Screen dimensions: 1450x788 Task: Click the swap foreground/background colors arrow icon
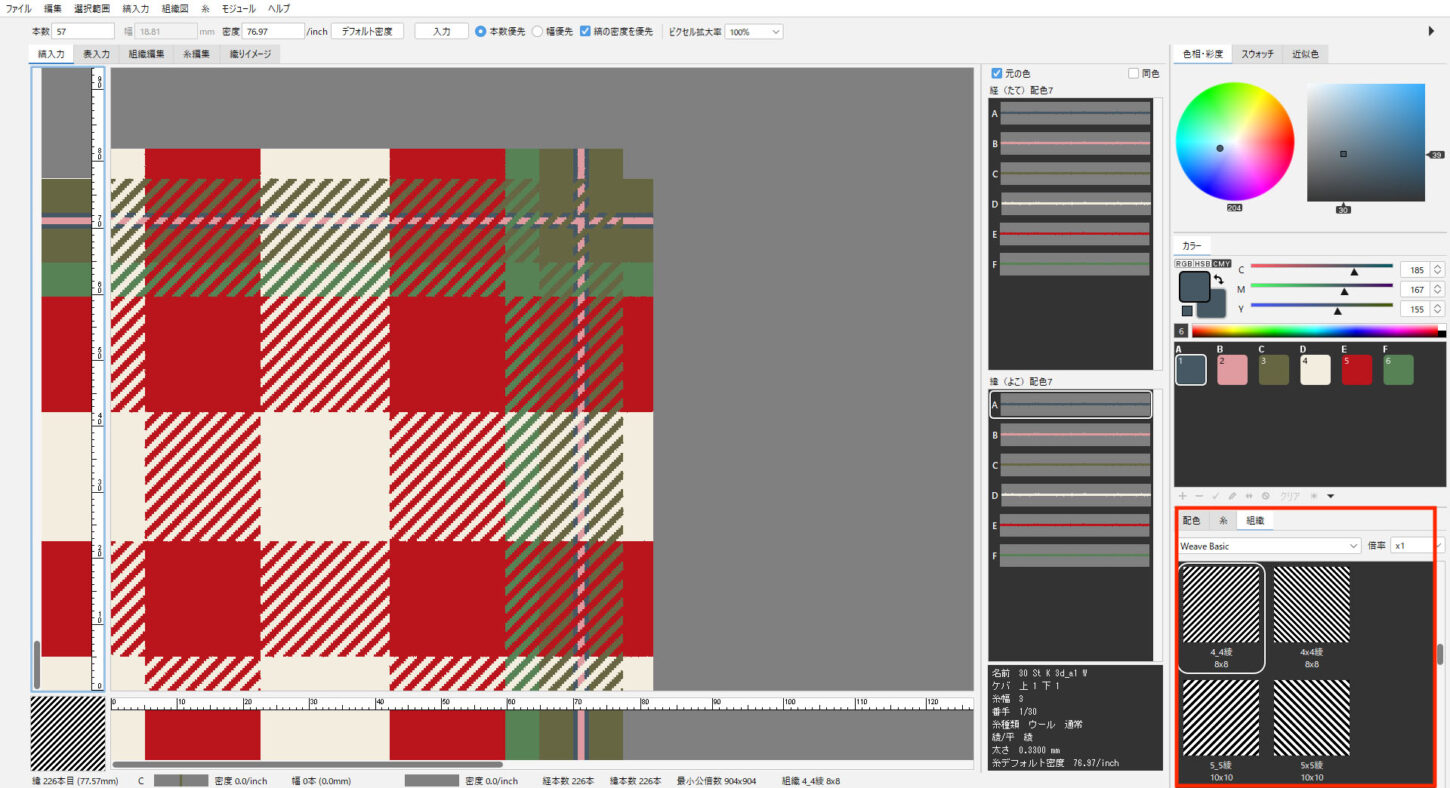click(1219, 280)
